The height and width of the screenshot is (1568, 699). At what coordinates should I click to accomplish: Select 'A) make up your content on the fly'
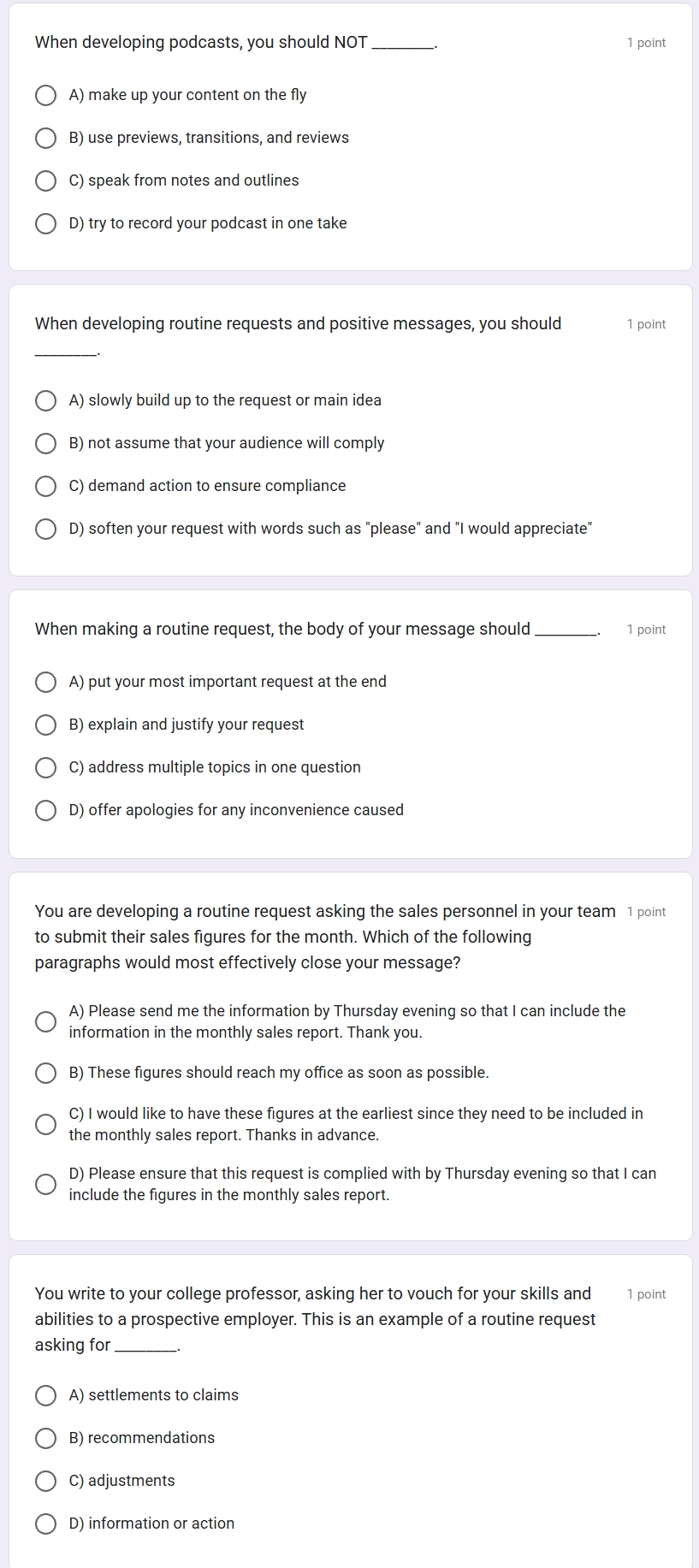click(45, 95)
